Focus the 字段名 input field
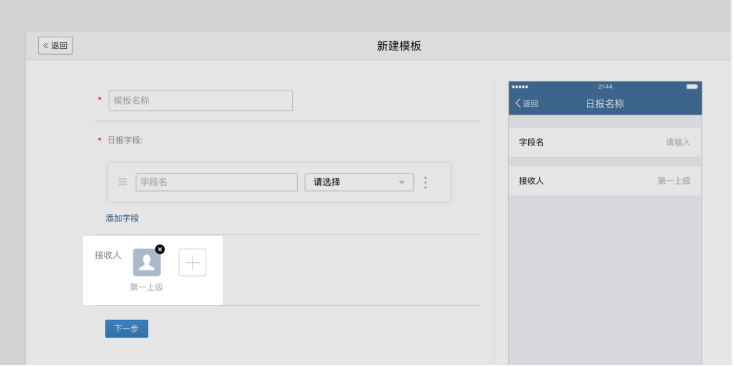 [217, 182]
